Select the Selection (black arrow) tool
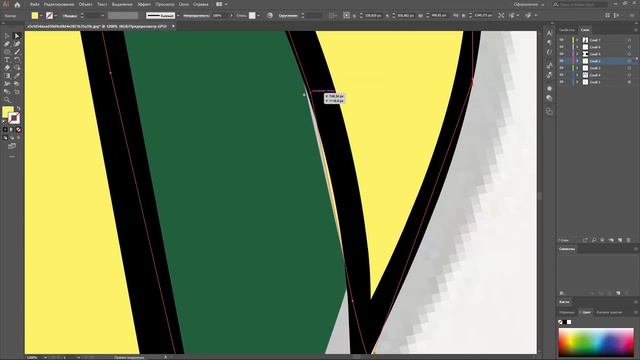640x360 pixels. pyautogui.click(x=7, y=36)
